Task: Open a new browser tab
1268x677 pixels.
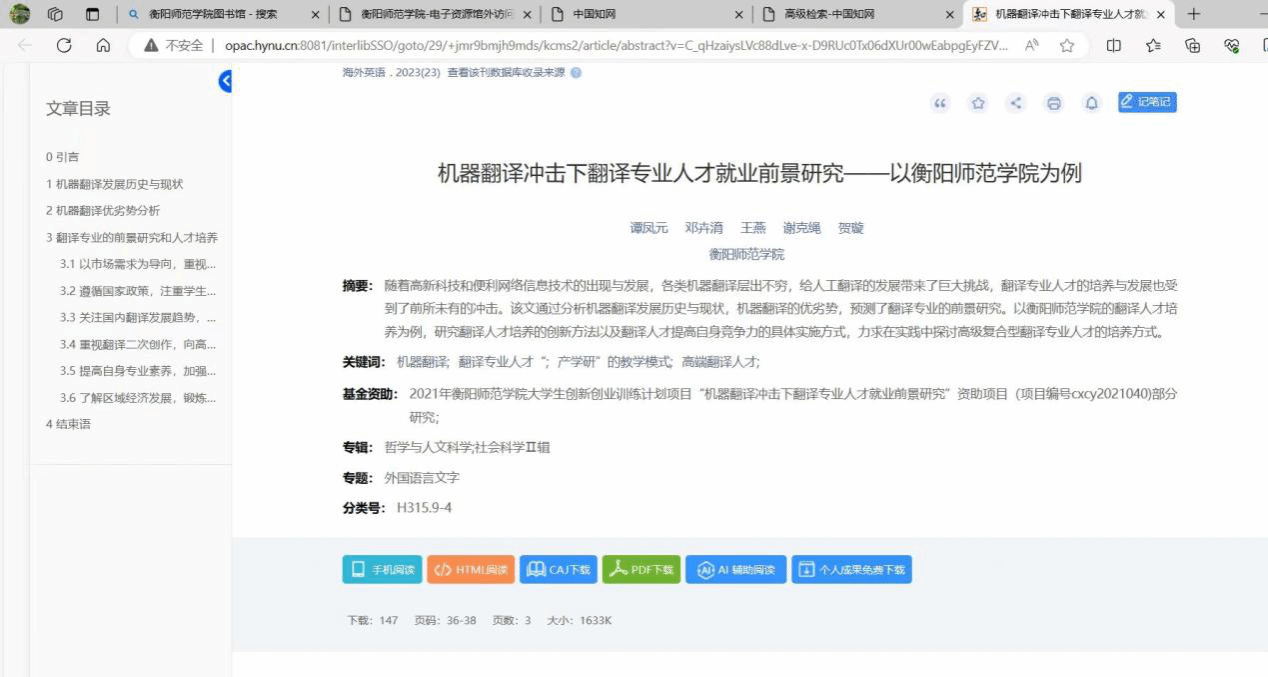Action: pyautogui.click(x=1193, y=14)
